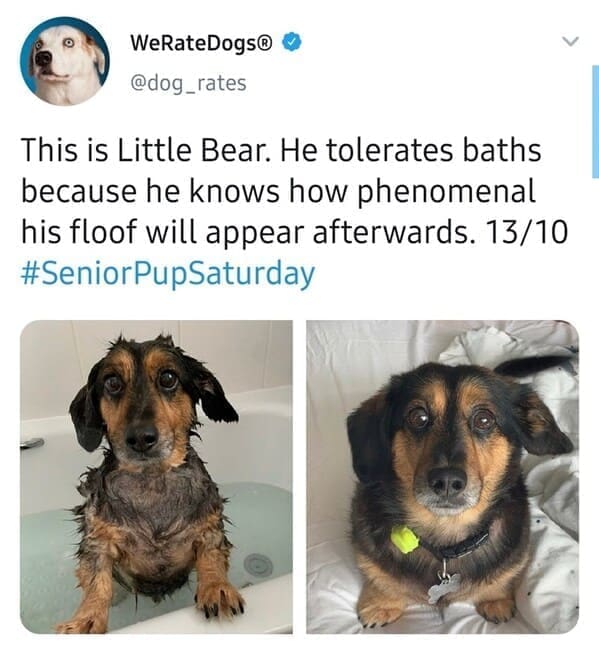Click the yellow collar tag in right photo
This screenshot has width=599, height=648.
[x=404, y=539]
